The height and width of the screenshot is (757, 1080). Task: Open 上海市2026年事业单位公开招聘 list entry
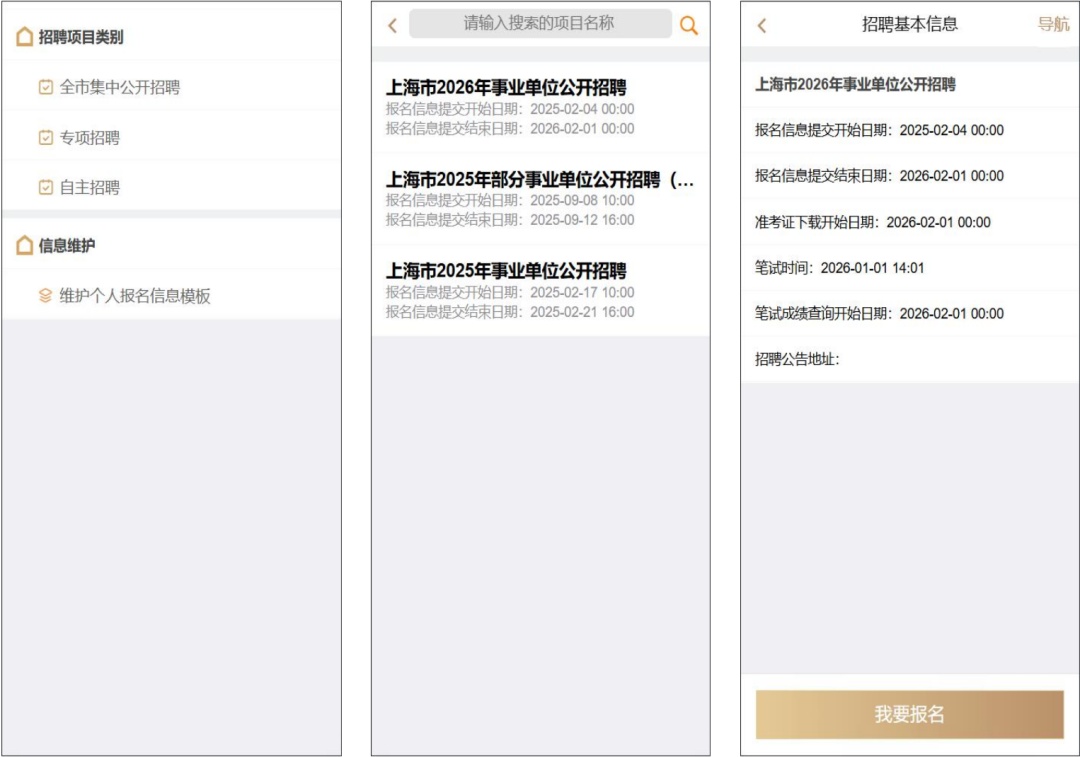tap(540, 107)
